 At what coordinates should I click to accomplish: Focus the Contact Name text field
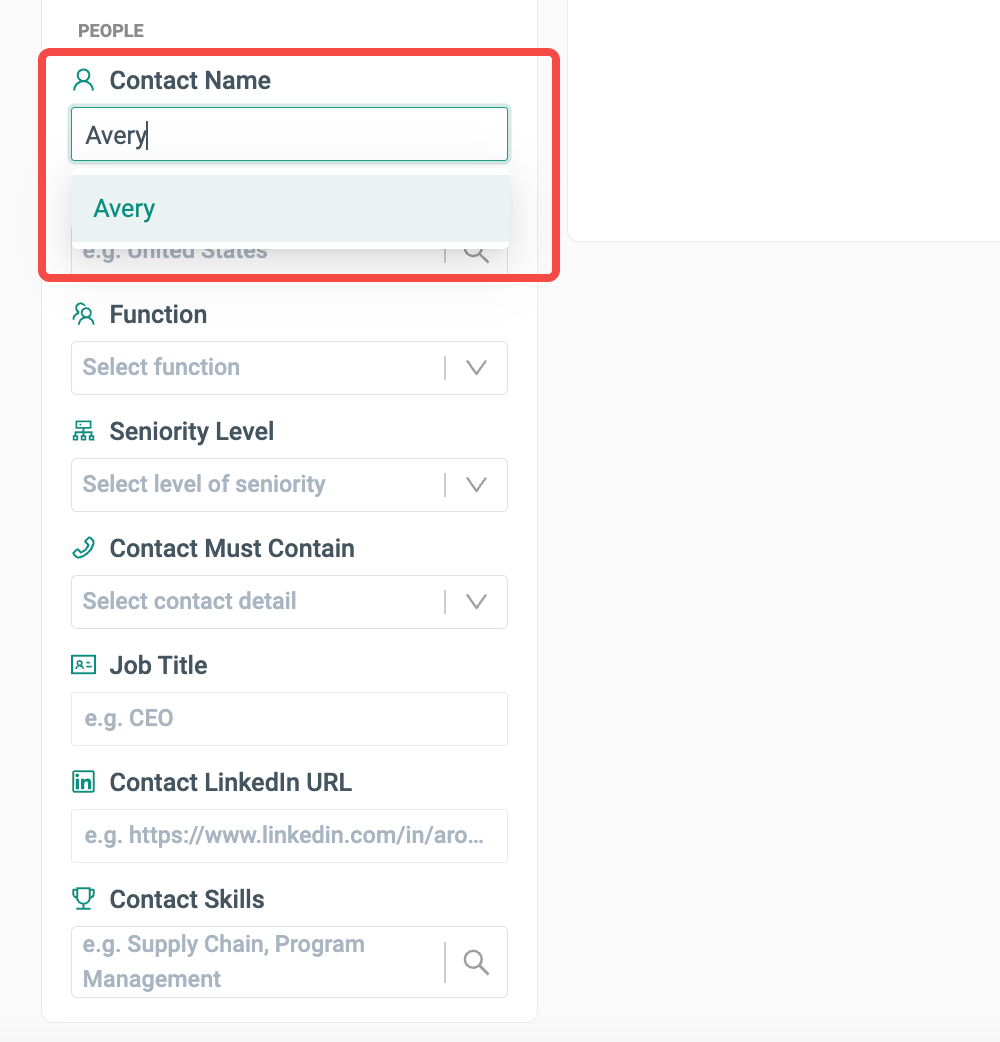coord(290,135)
